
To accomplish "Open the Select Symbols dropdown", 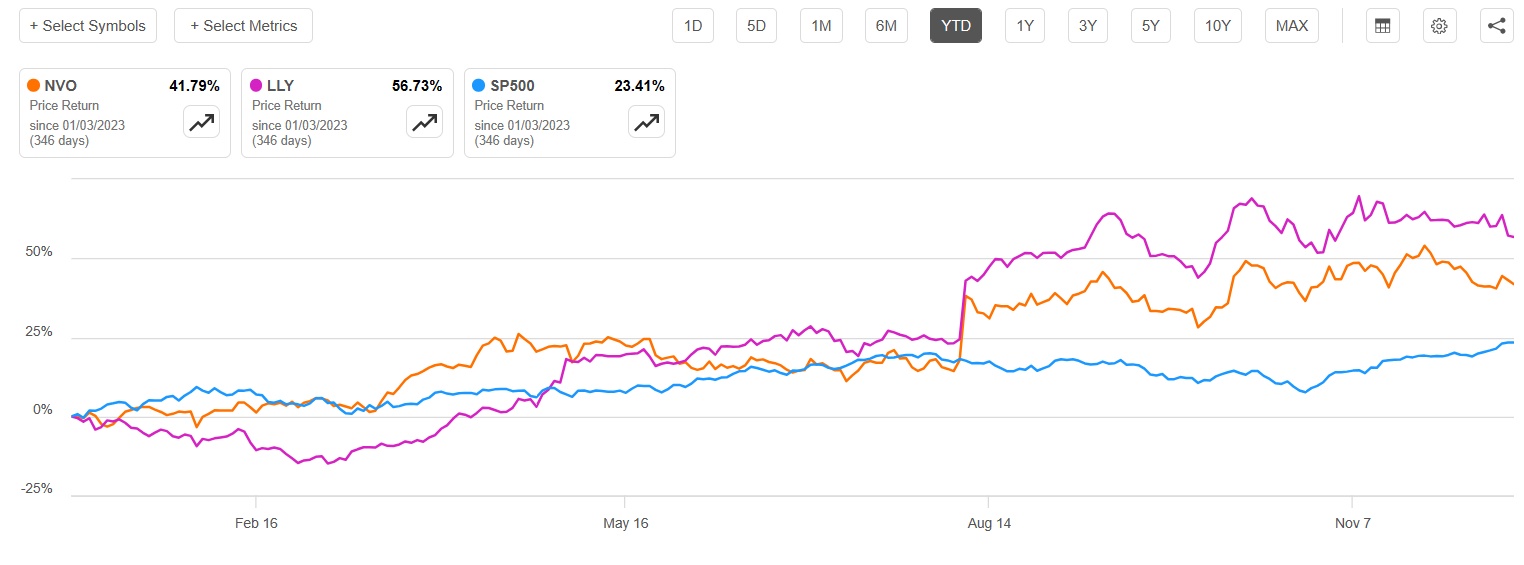I will [x=88, y=26].
